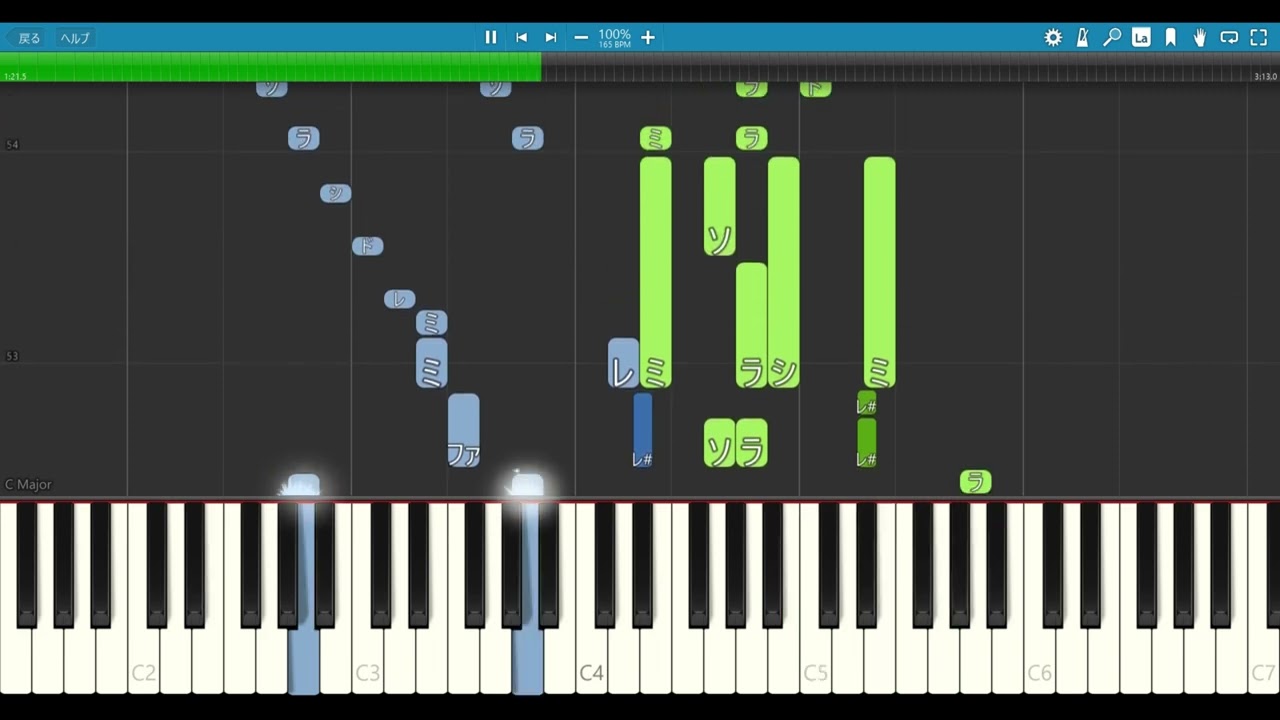Click the blue シ falling note
This screenshot has width=1280, height=720.
pos(335,193)
